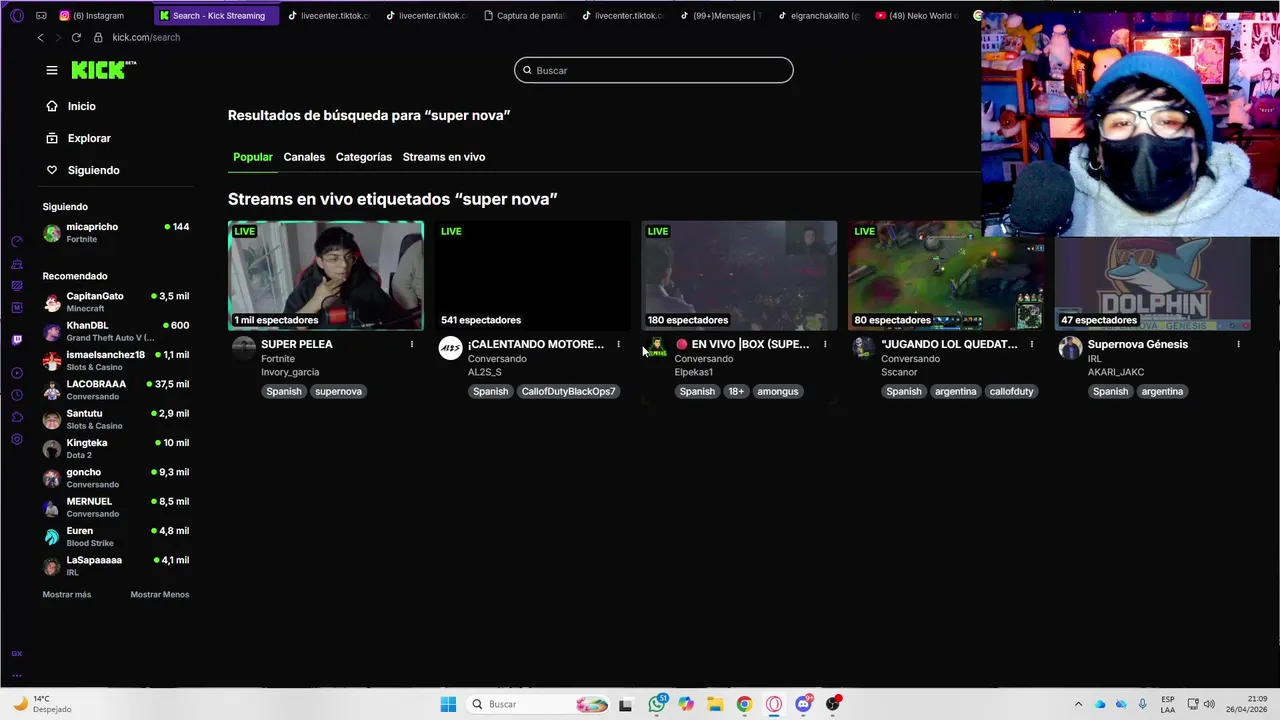Open options menu for JUGANDO LOL stream

point(1032,344)
